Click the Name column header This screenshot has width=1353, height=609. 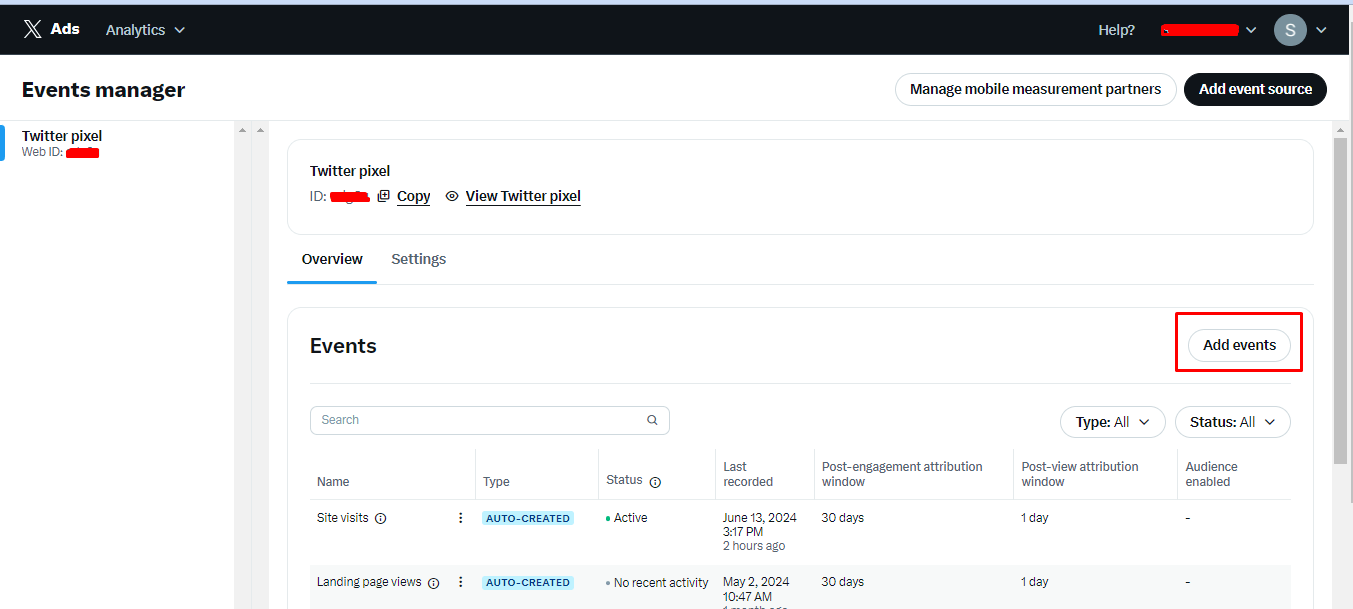pyautogui.click(x=333, y=482)
